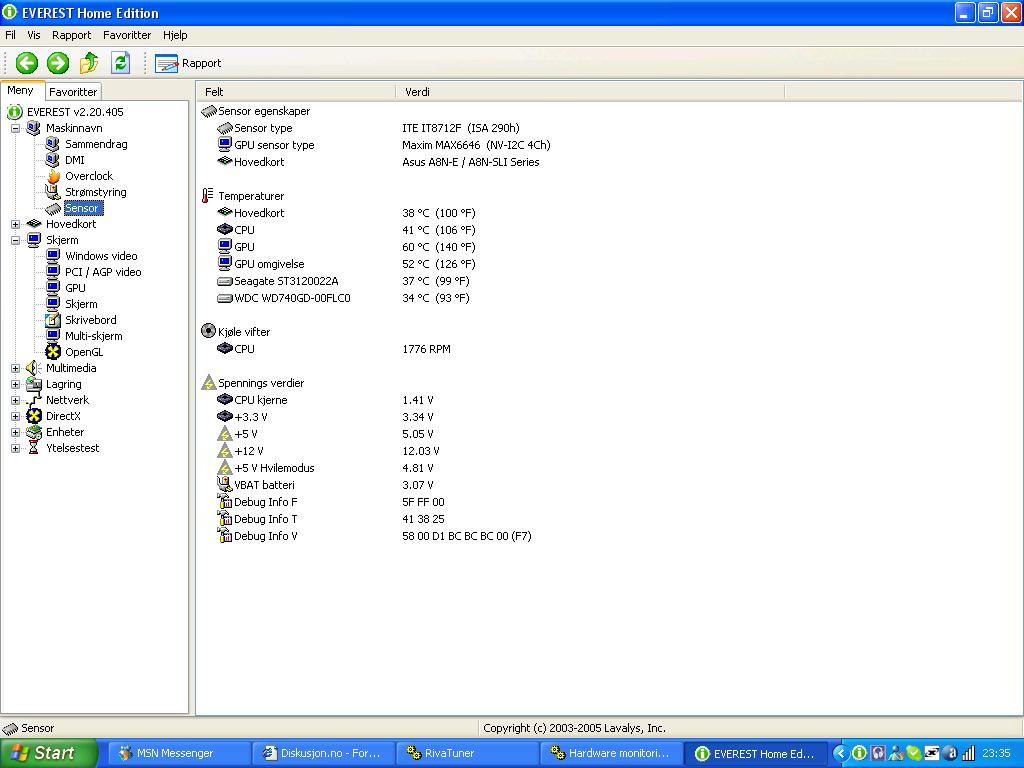Select the Lagring storage icon

pos(34,384)
